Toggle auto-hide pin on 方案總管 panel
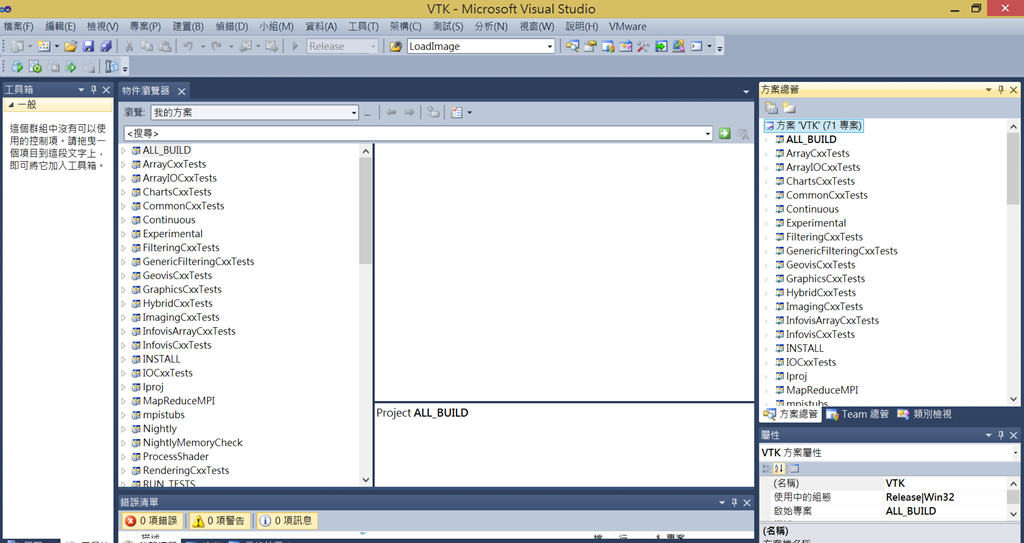This screenshot has height=543, width=1024. coord(1000,90)
